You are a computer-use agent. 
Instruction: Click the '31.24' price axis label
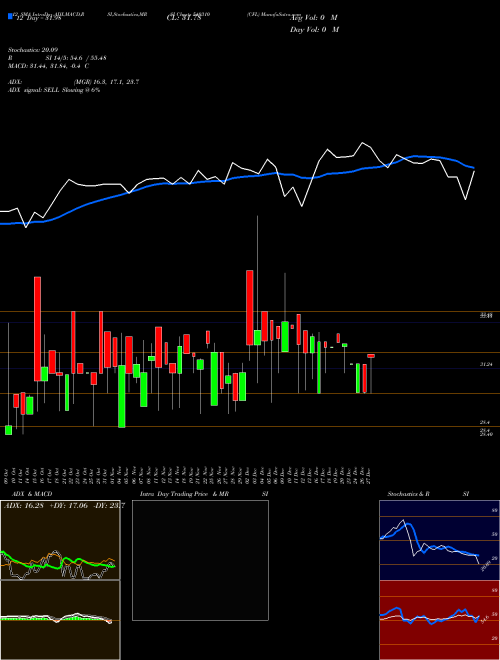click(486, 365)
